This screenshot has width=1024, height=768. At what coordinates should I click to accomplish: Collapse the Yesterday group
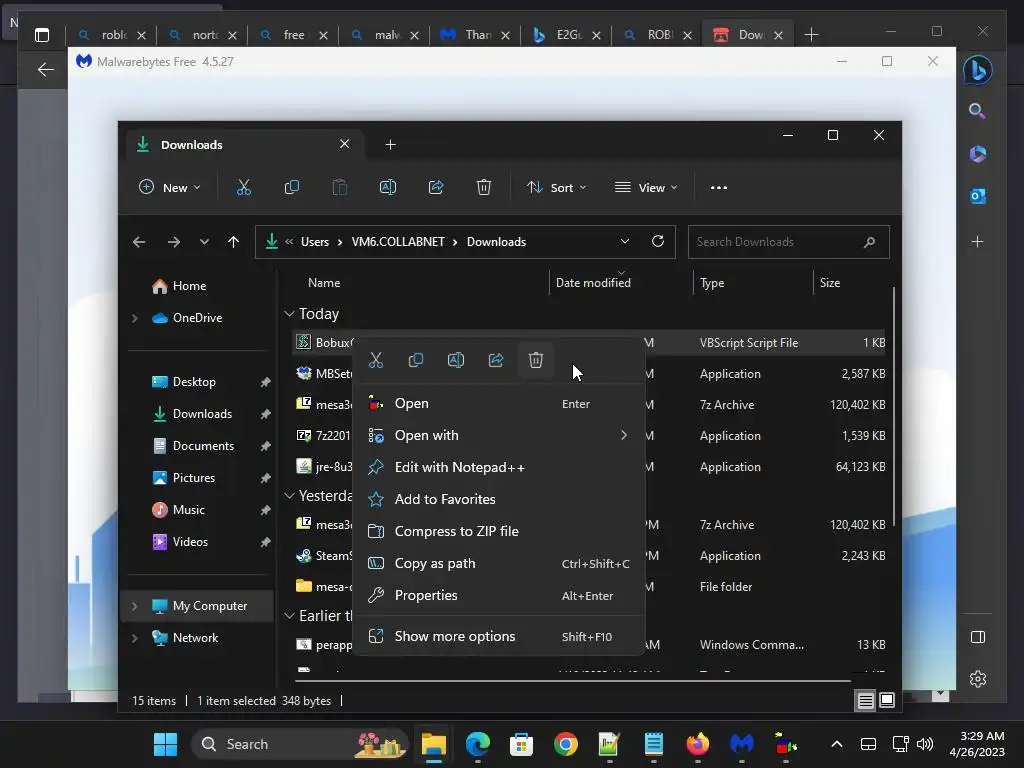click(x=289, y=496)
